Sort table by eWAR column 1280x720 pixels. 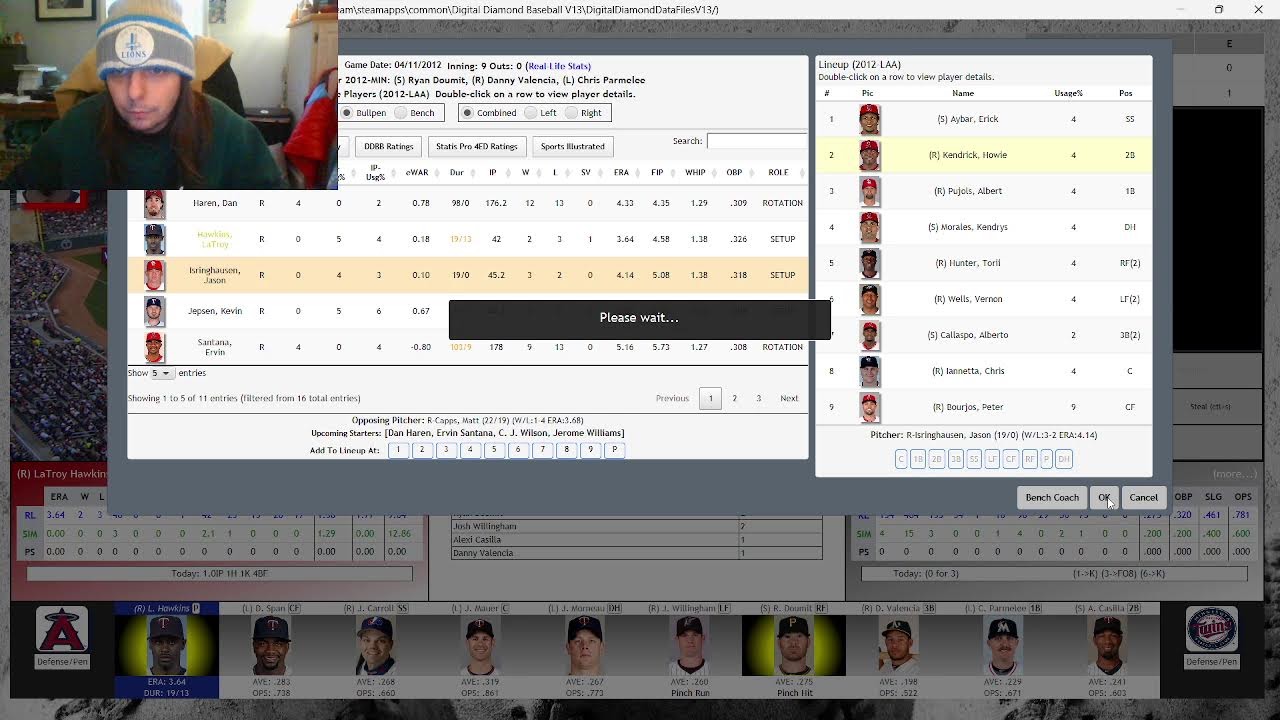click(416, 172)
